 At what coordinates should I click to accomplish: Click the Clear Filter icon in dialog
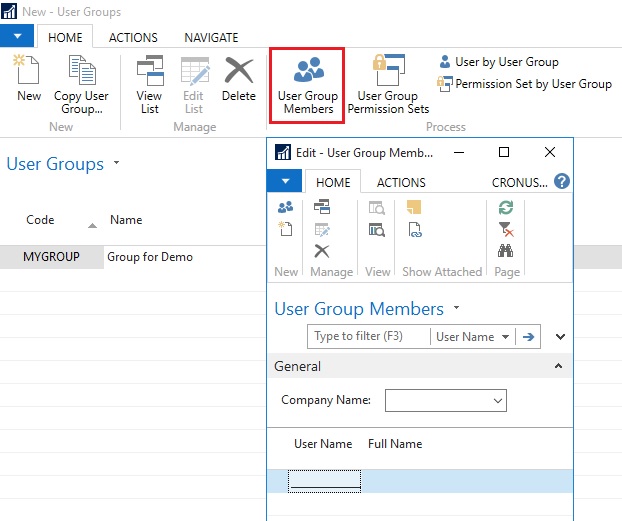coord(506,229)
